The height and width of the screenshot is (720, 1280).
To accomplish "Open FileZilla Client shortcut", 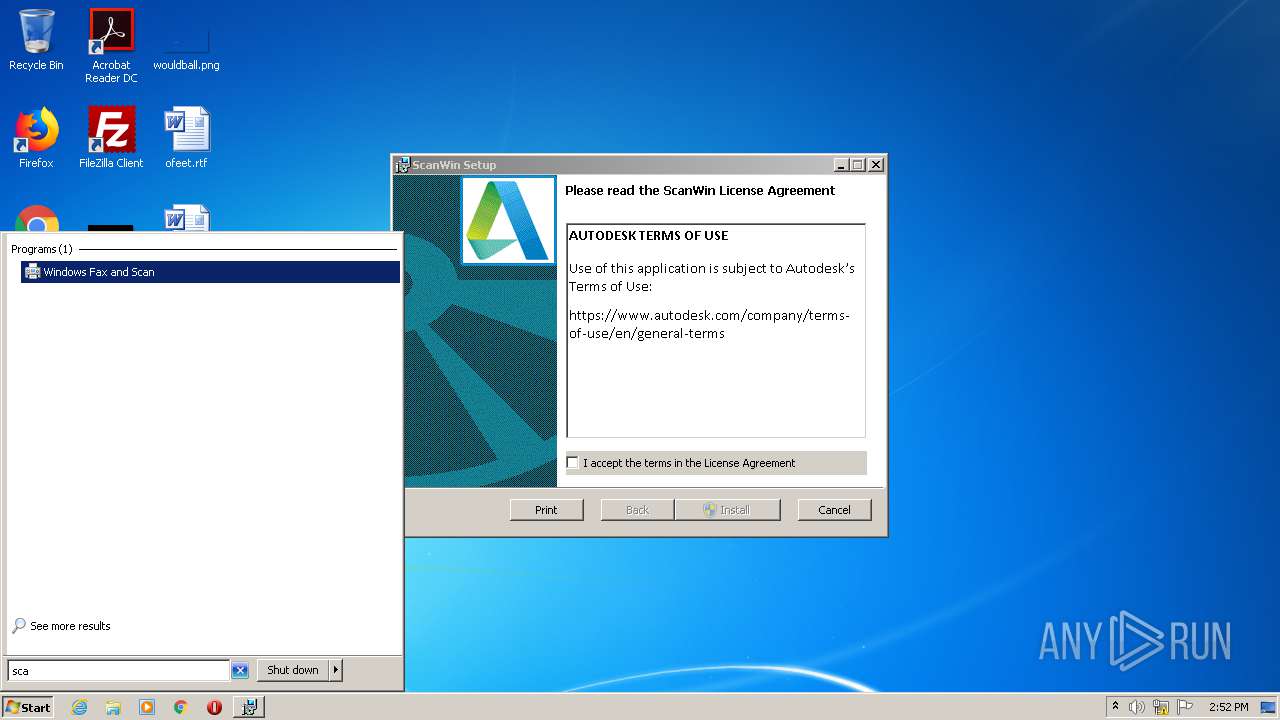I will point(111,137).
